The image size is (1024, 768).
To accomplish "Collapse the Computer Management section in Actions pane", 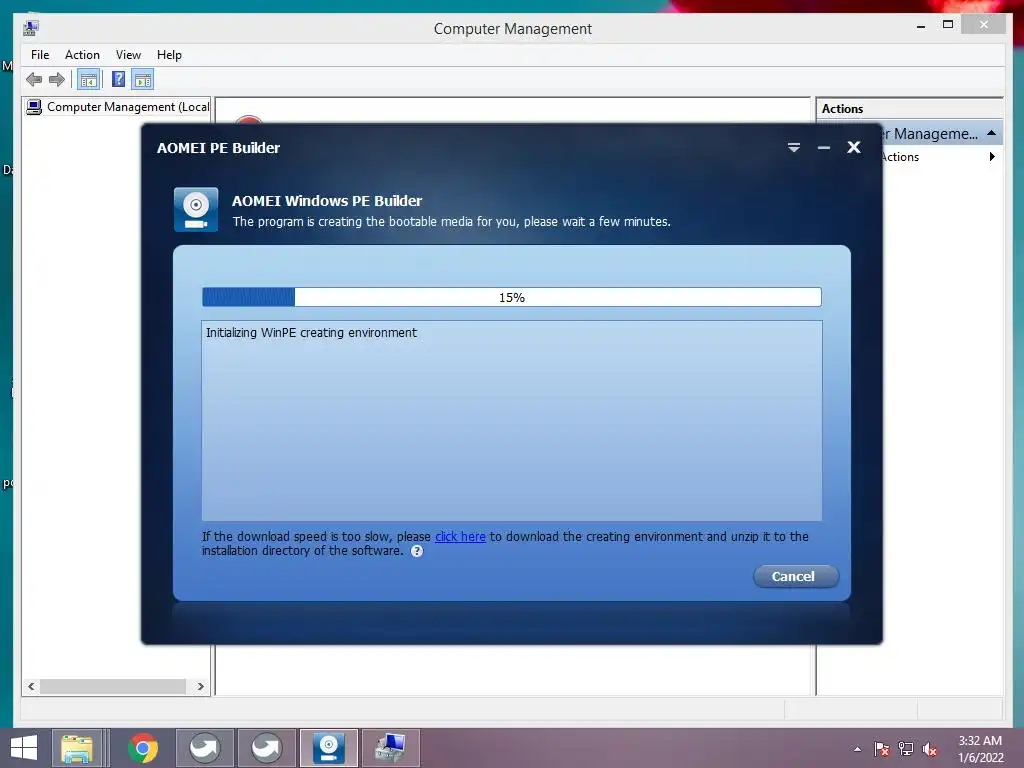I will [x=991, y=133].
